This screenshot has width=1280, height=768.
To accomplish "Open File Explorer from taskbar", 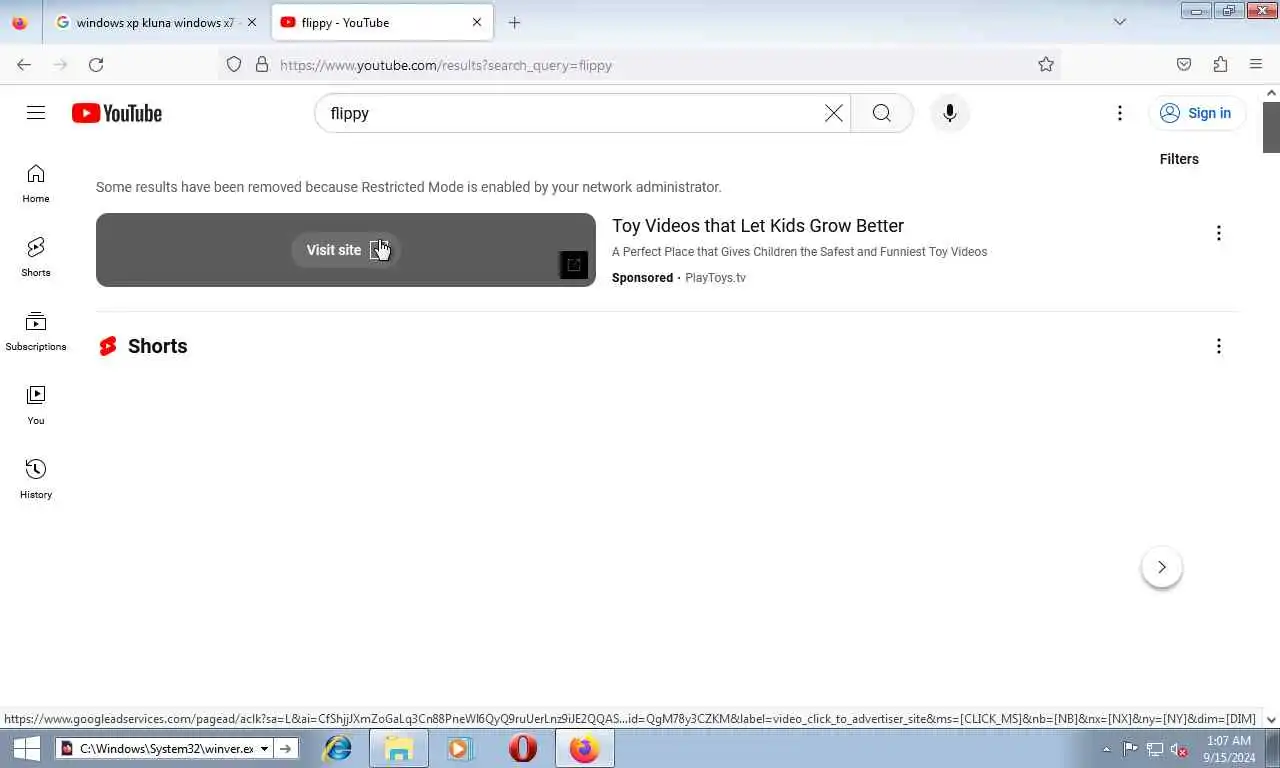I will 399,748.
